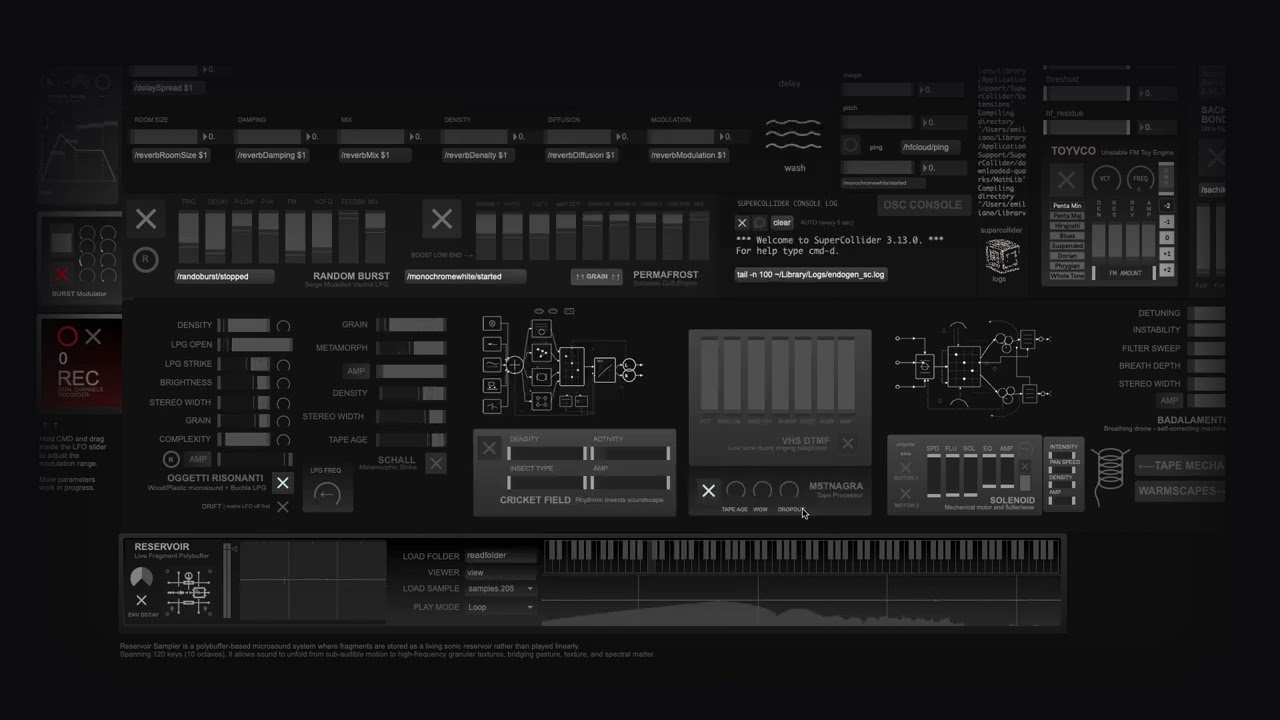Select Suspended scale in Toyvco
This screenshot has width=1280, height=720.
pyautogui.click(x=1068, y=246)
